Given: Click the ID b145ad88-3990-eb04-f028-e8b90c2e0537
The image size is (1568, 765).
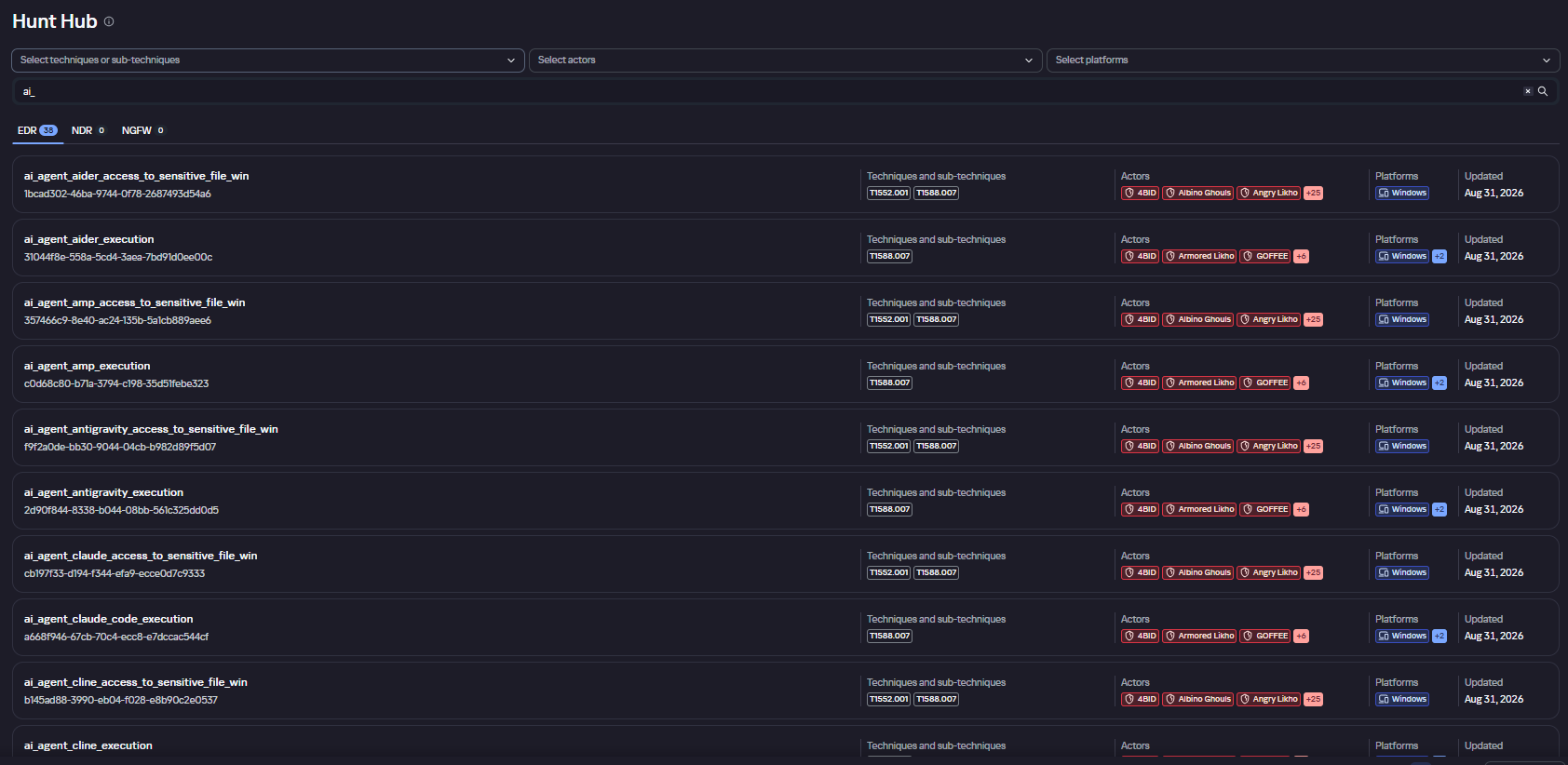Looking at the screenshot, I should click(121, 701).
